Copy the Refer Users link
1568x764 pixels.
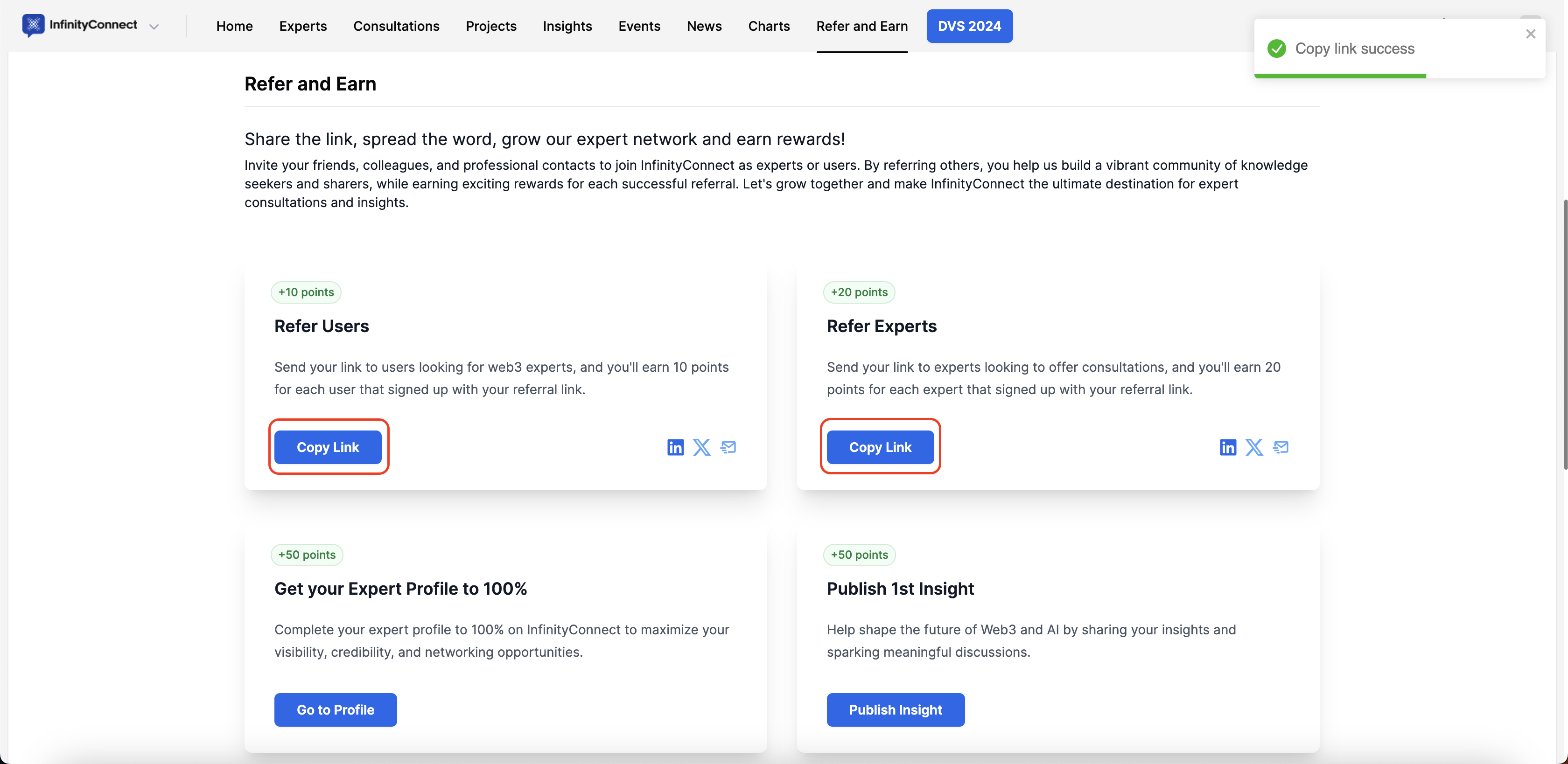[x=328, y=447]
